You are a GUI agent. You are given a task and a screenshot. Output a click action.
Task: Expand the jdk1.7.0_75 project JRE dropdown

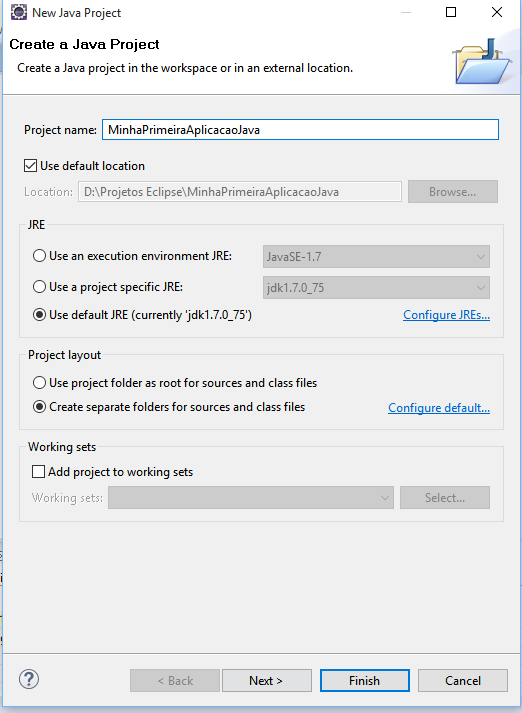click(x=376, y=287)
